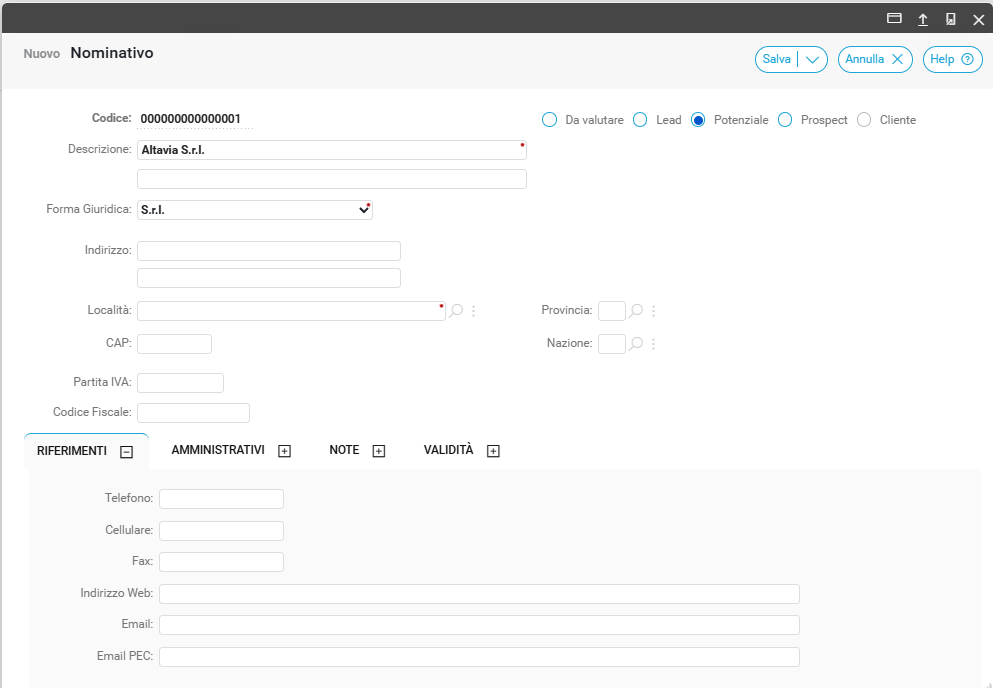Screen dimensions: 993x688
Task: Click the window layout icon in title bar
Action: coord(894,19)
